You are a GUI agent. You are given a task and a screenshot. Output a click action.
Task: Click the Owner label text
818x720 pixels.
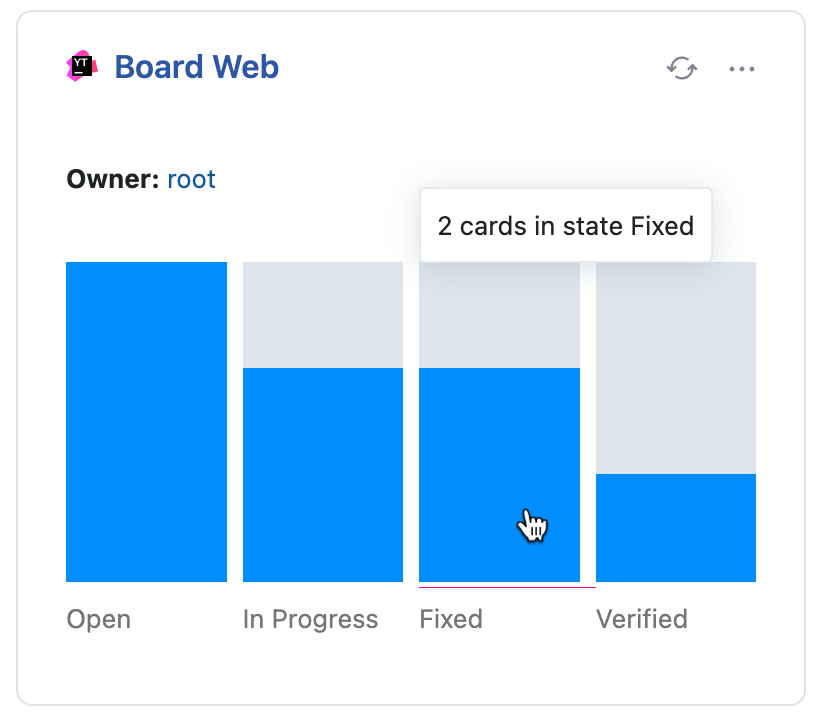(112, 179)
